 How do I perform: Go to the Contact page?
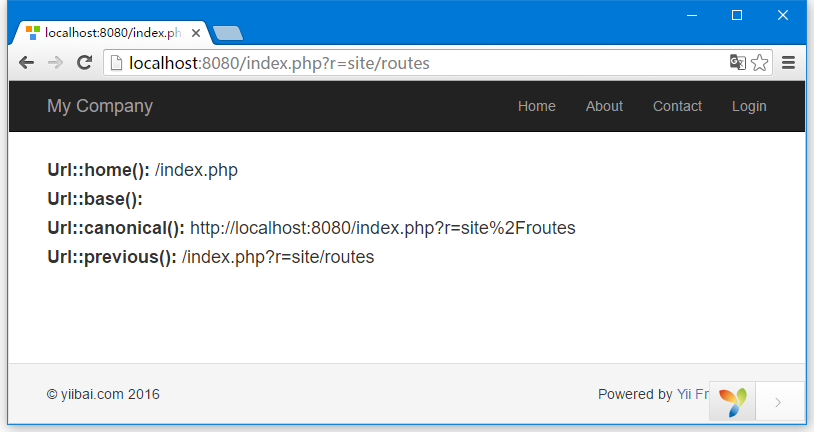pos(677,106)
